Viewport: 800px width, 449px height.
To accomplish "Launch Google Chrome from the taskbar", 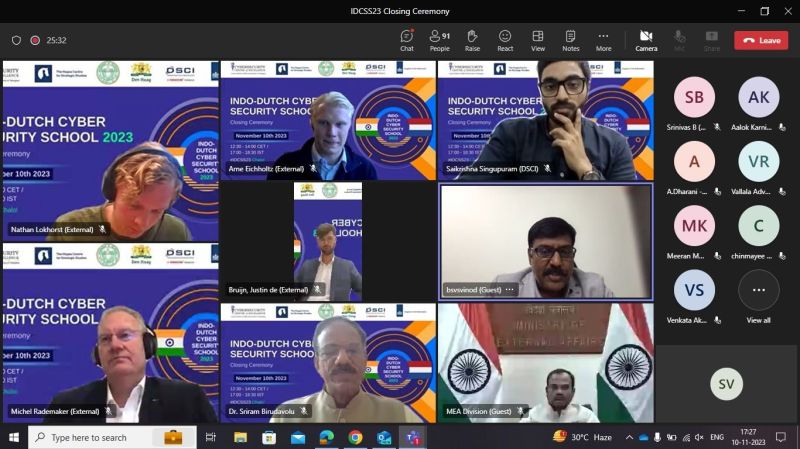I will tap(356, 437).
